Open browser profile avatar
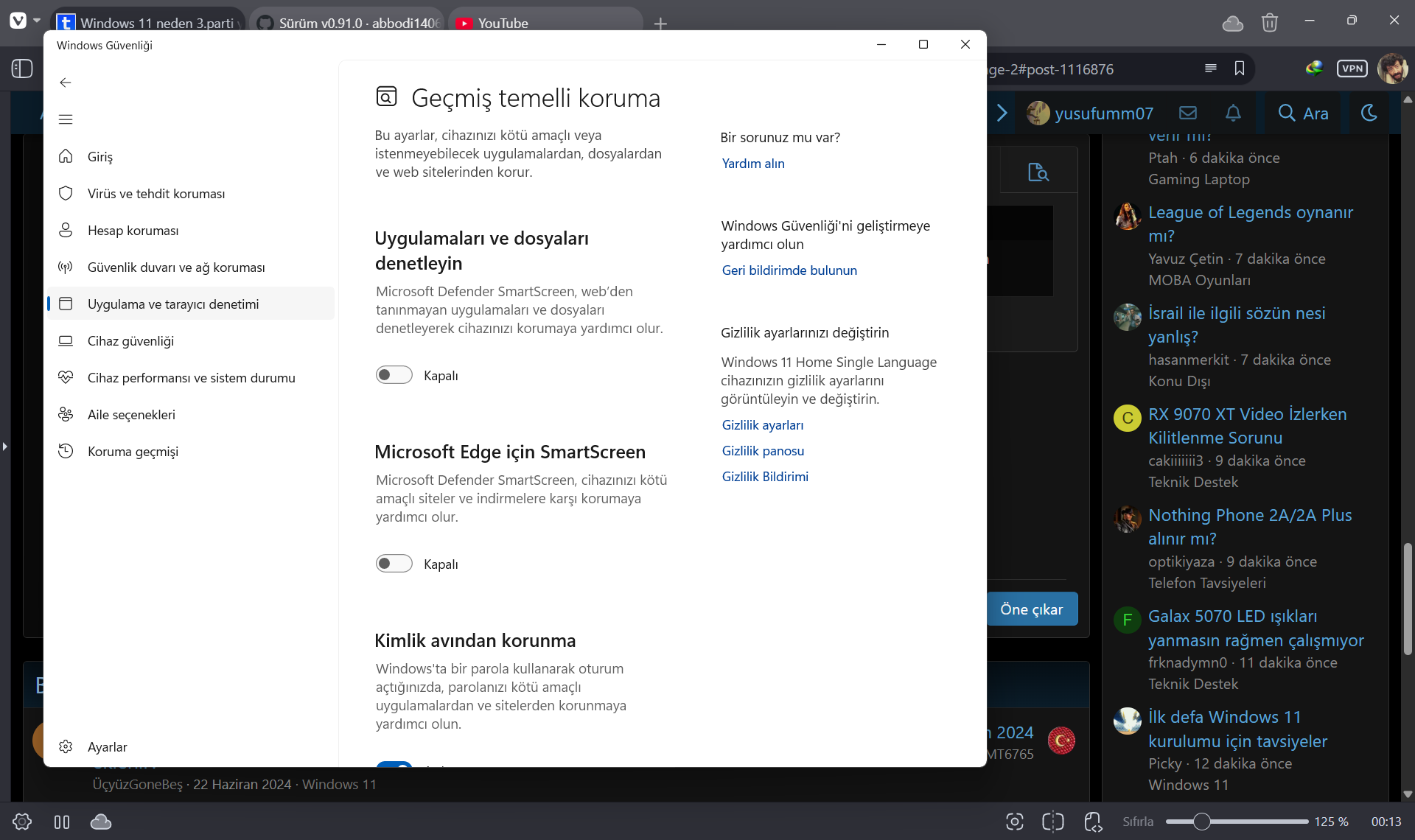1415x840 pixels. tap(1393, 69)
